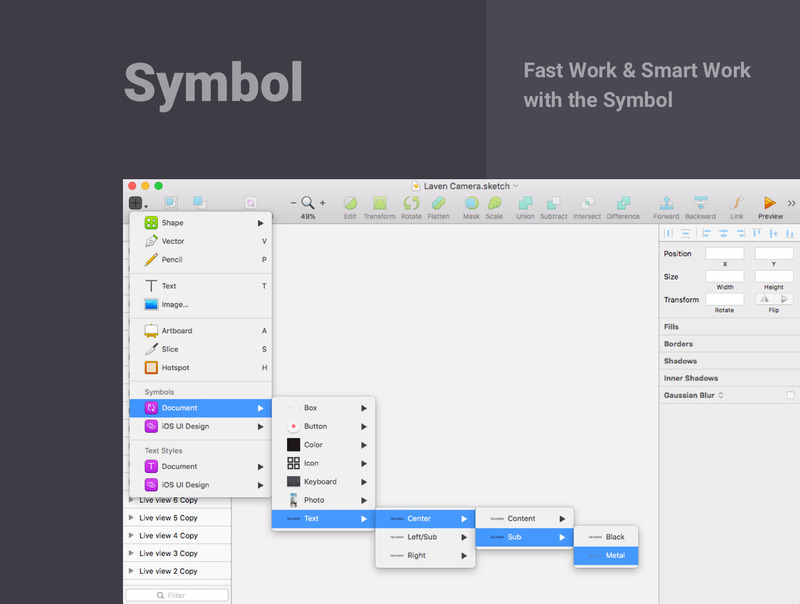Screen dimensions: 800x604
Task: Open the Keyboard symbol submenu
Action: pyautogui.click(x=323, y=482)
